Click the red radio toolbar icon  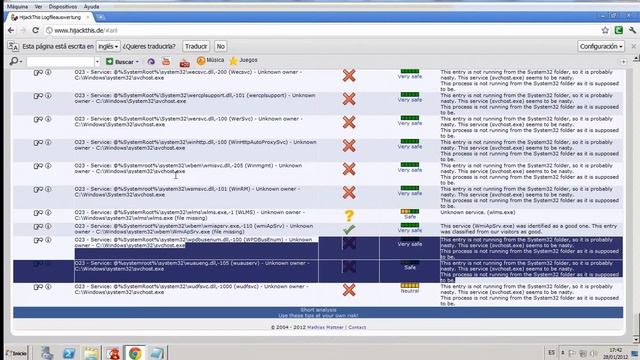coord(184,62)
